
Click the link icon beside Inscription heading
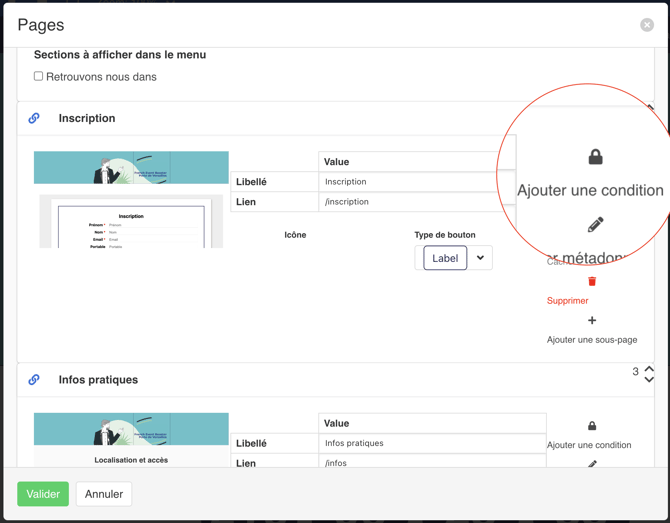[34, 118]
